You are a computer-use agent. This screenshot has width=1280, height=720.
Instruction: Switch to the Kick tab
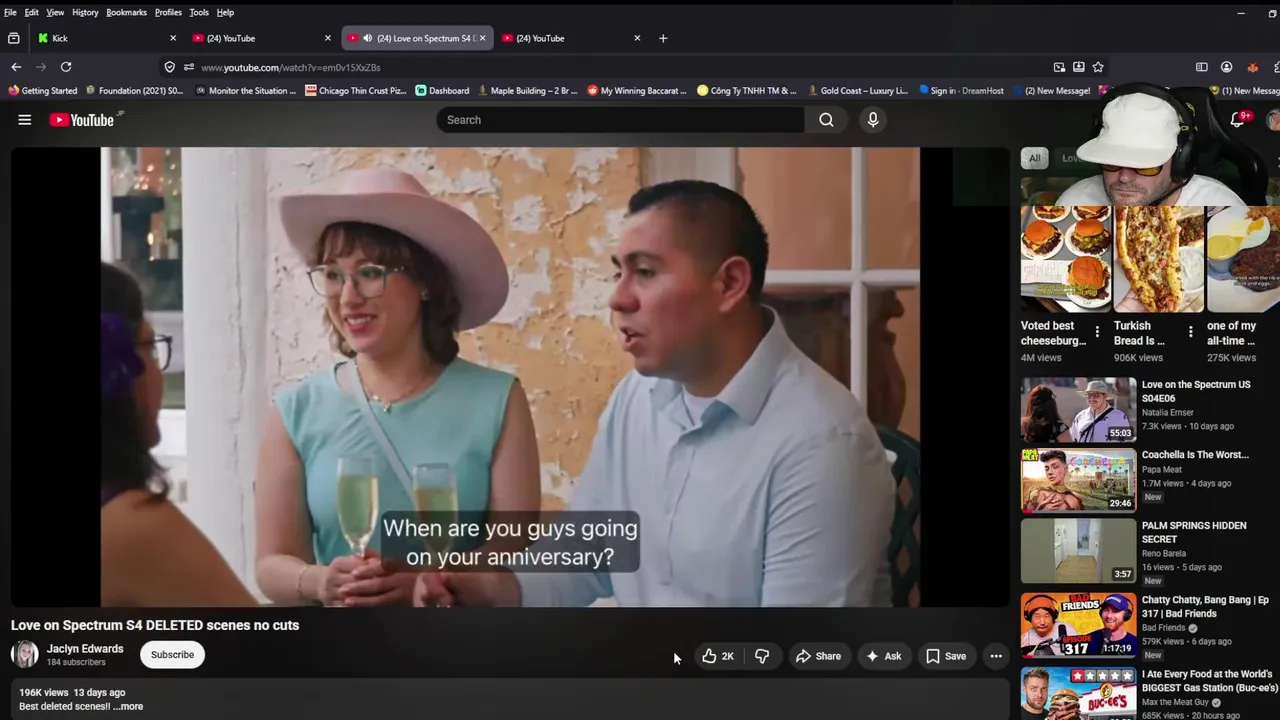click(105, 38)
